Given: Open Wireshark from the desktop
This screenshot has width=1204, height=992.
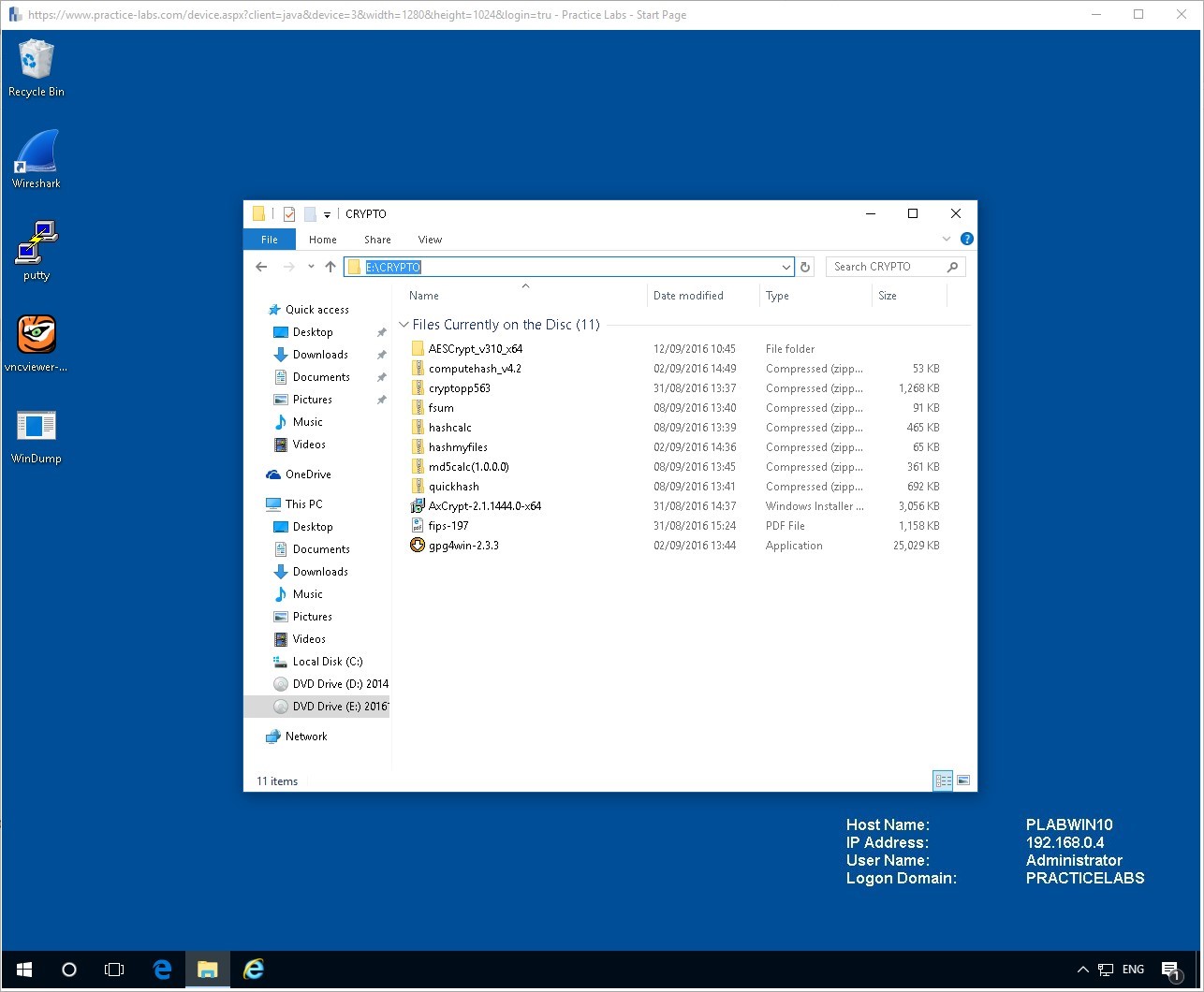Looking at the screenshot, I should pyautogui.click(x=36, y=159).
